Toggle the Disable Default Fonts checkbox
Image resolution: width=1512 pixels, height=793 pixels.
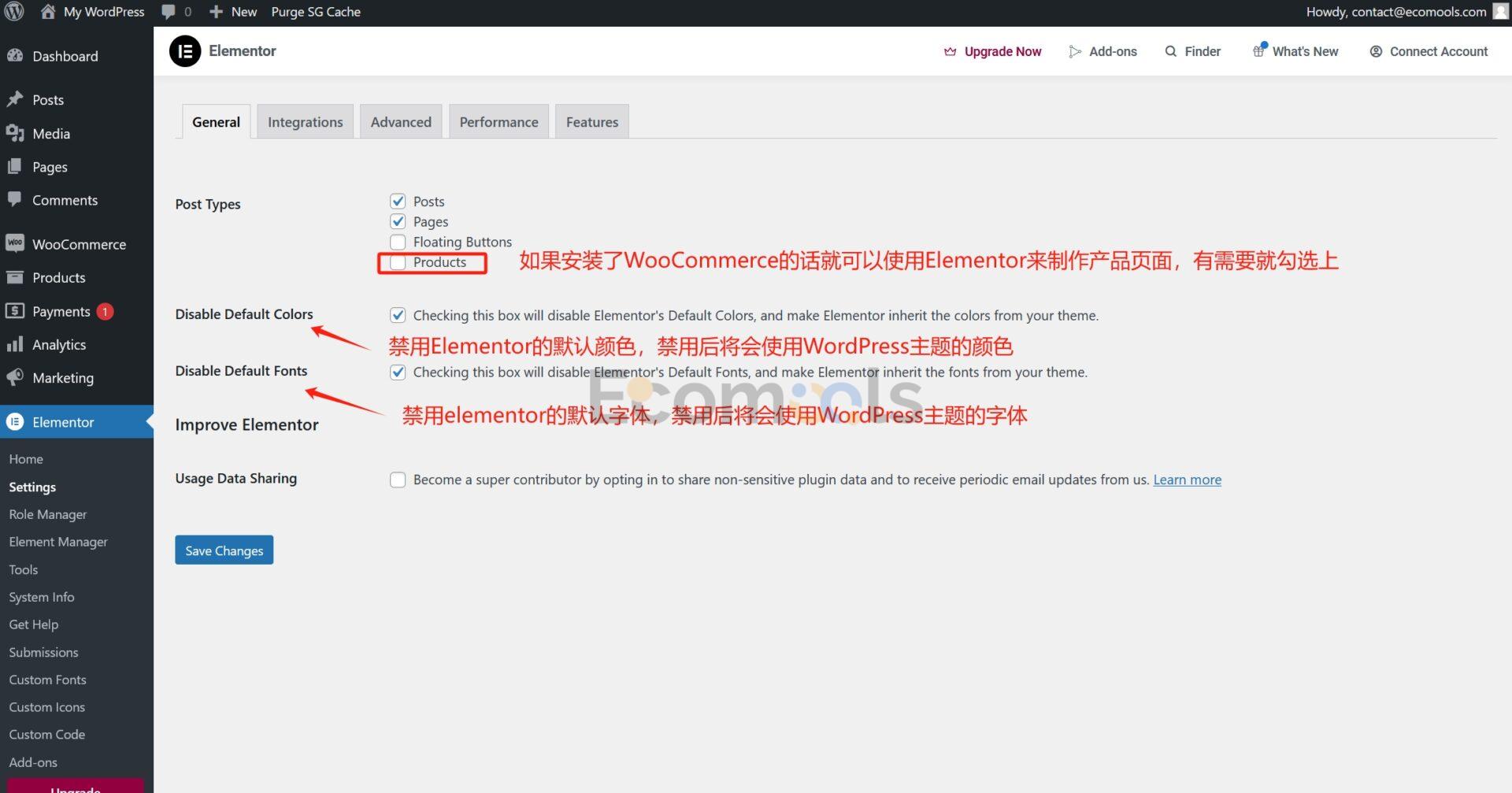398,372
